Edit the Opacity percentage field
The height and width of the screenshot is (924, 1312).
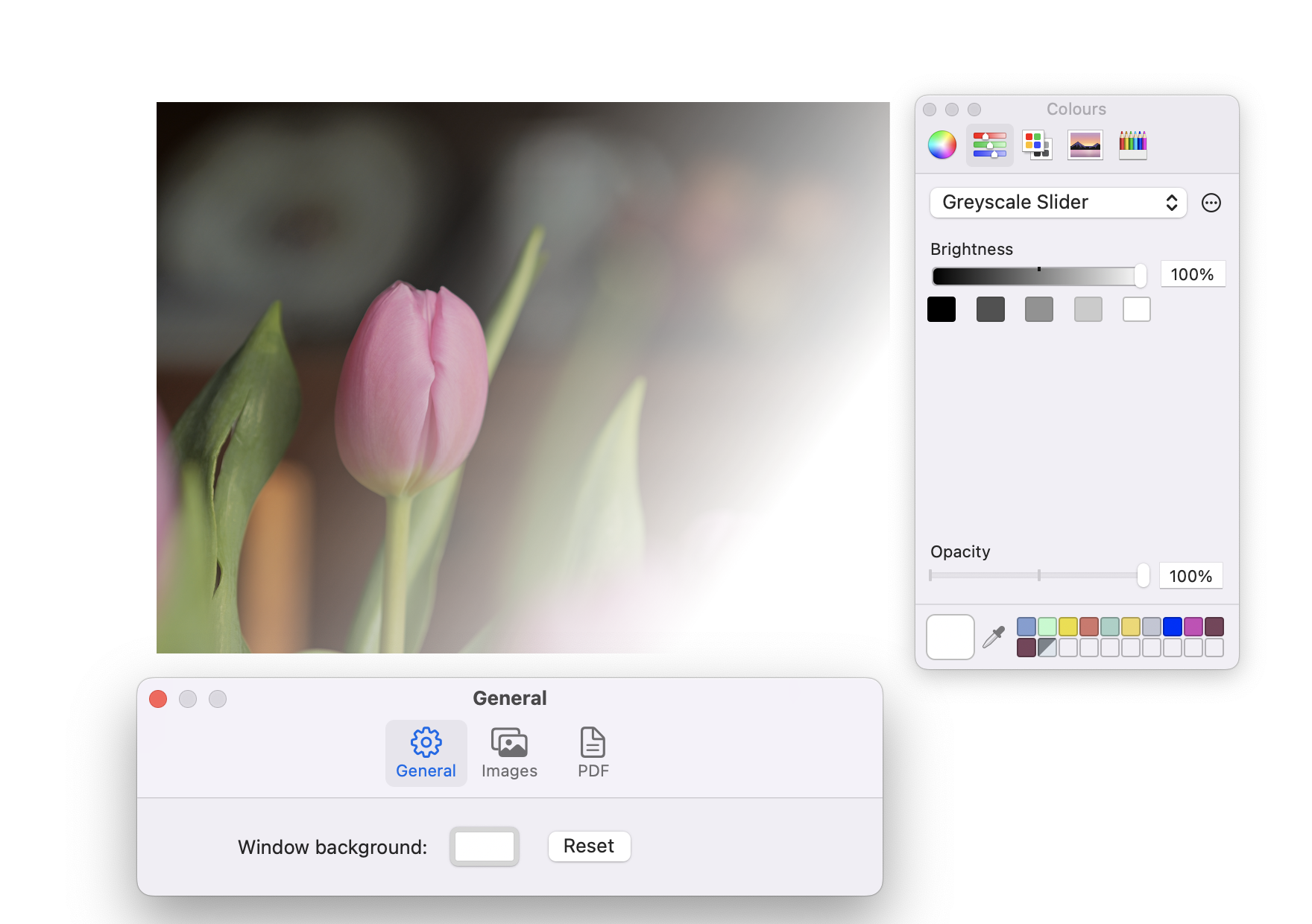pos(1191,576)
